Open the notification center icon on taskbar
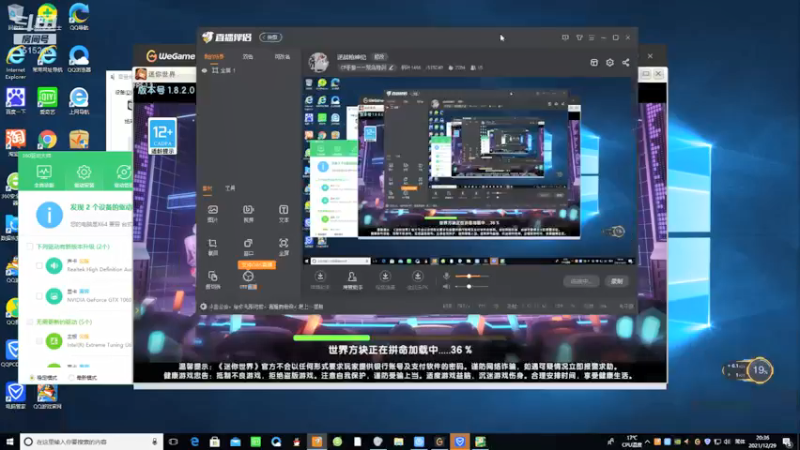800x450 pixels. 788,442
